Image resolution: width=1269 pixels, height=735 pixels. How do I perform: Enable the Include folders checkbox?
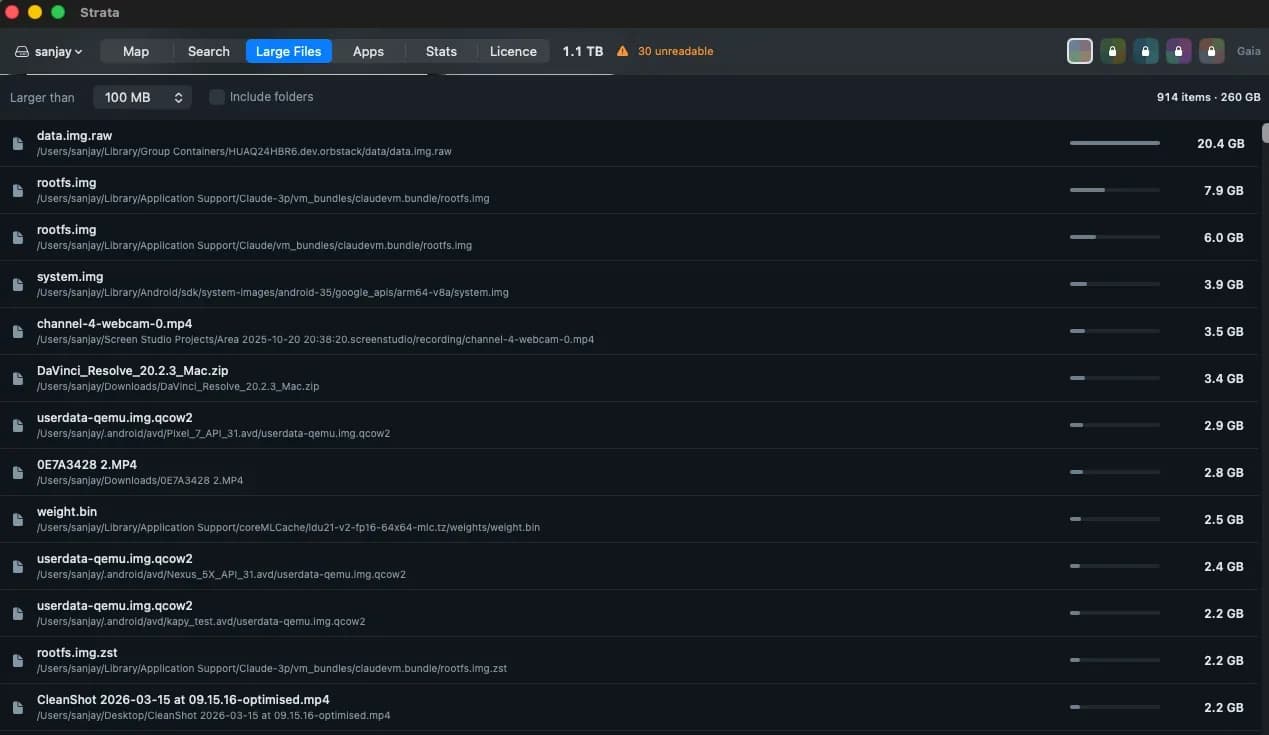pyautogui.click(x=216, y=97)
